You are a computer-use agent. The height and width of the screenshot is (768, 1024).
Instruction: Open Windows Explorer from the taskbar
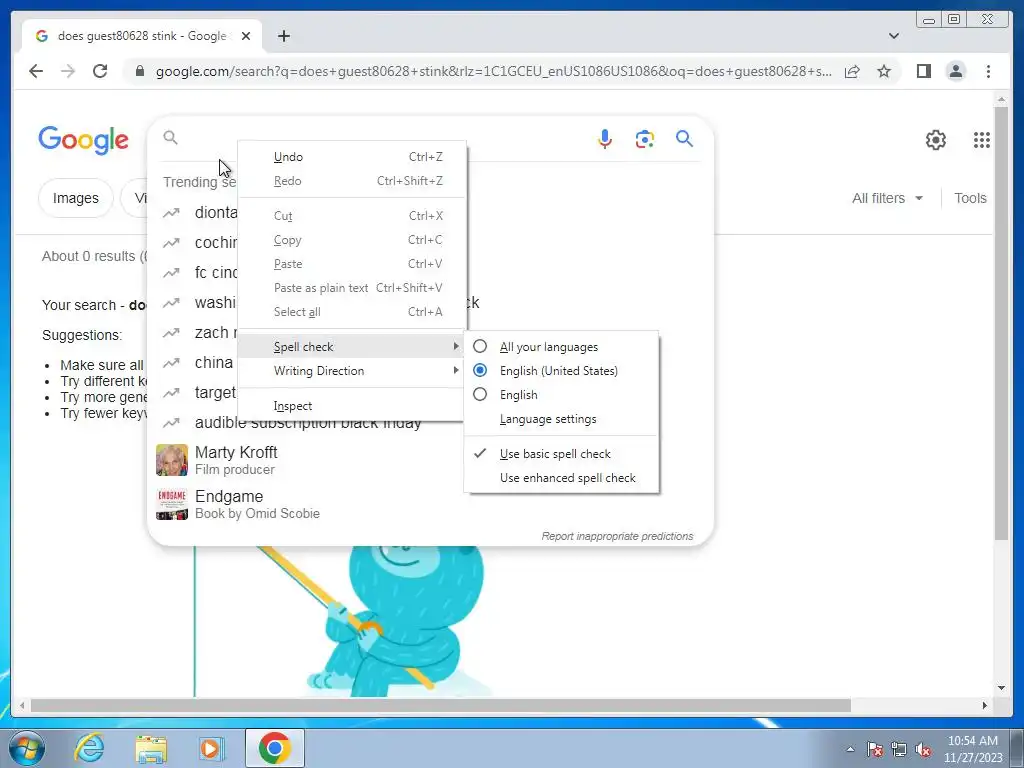(x=151, y=748)
